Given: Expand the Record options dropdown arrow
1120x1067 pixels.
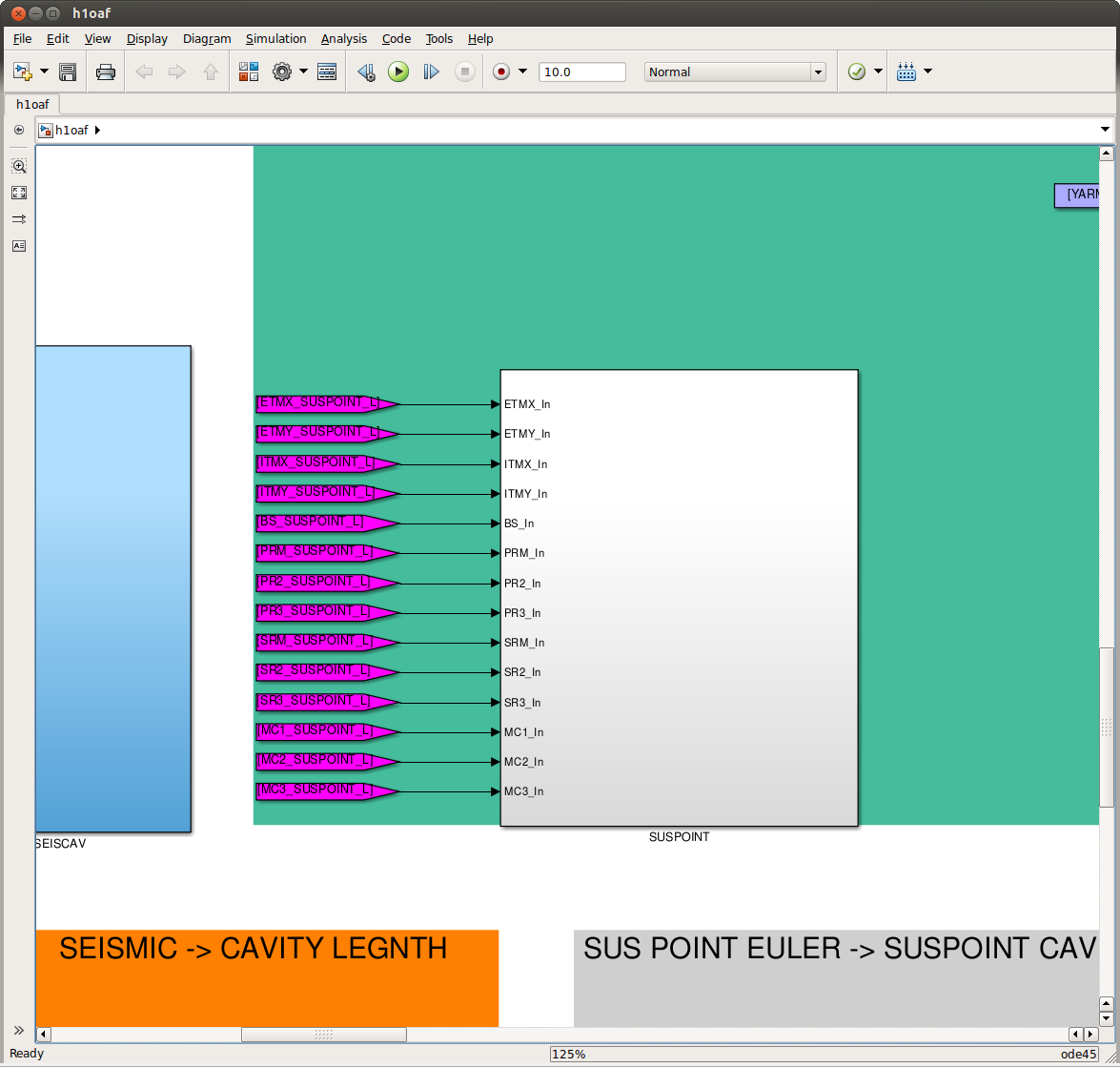Looking at the screenshot, I should point(523,72).
